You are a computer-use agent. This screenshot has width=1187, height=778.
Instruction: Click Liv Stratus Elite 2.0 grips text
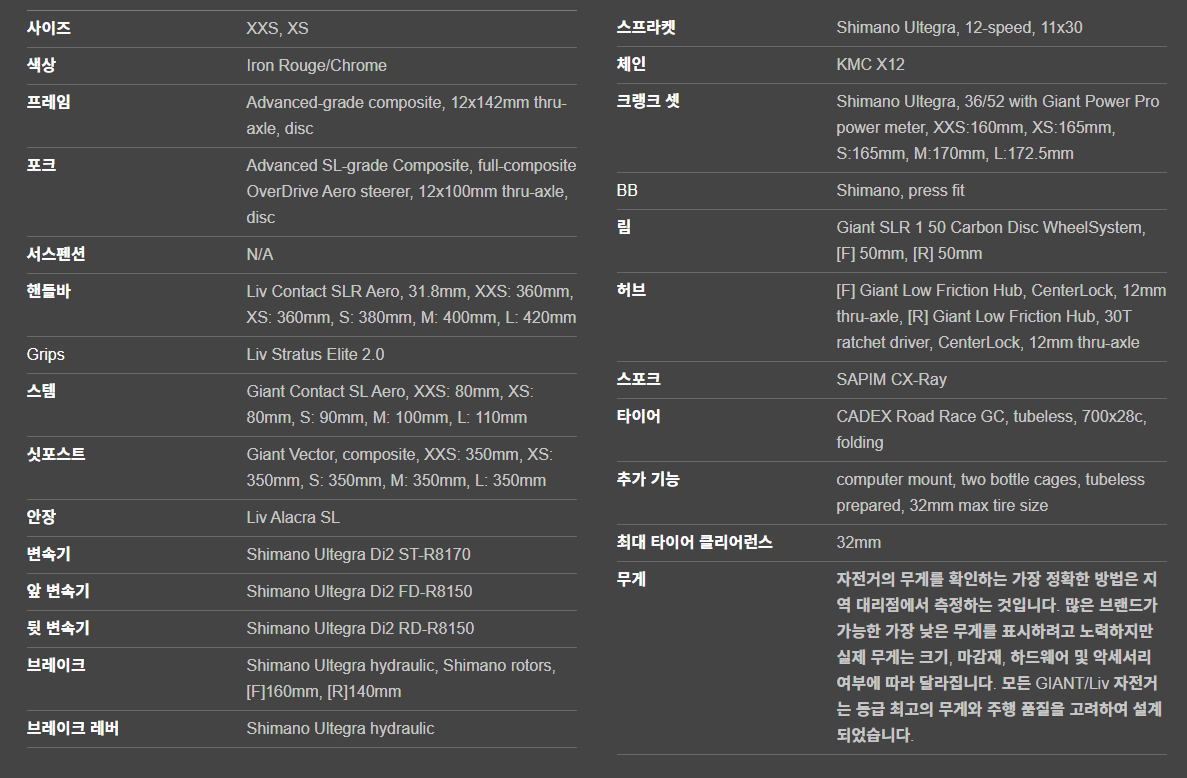[315, 355]
